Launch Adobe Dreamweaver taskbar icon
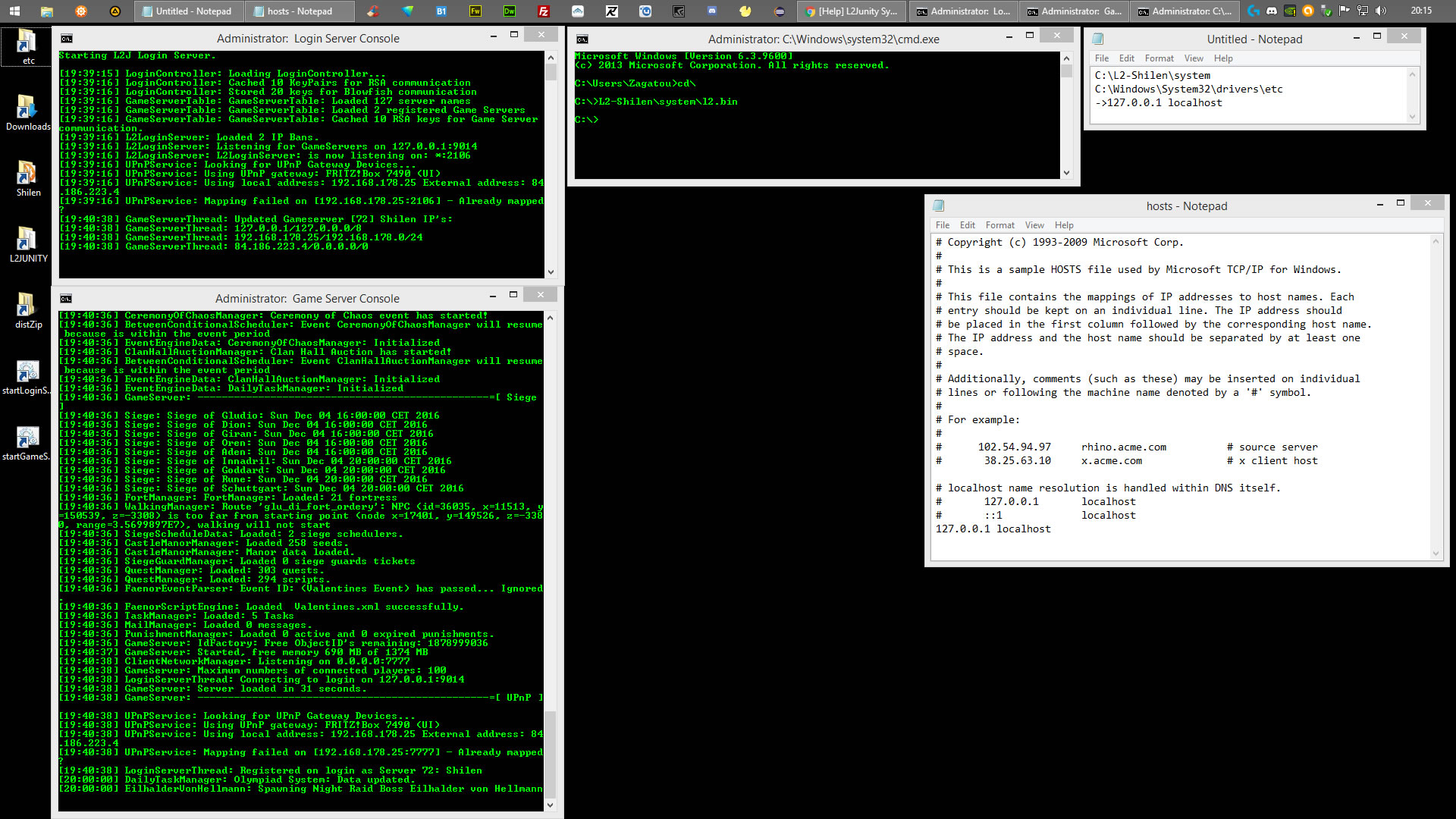This screenshot has height=819, width=1456. 510,11
